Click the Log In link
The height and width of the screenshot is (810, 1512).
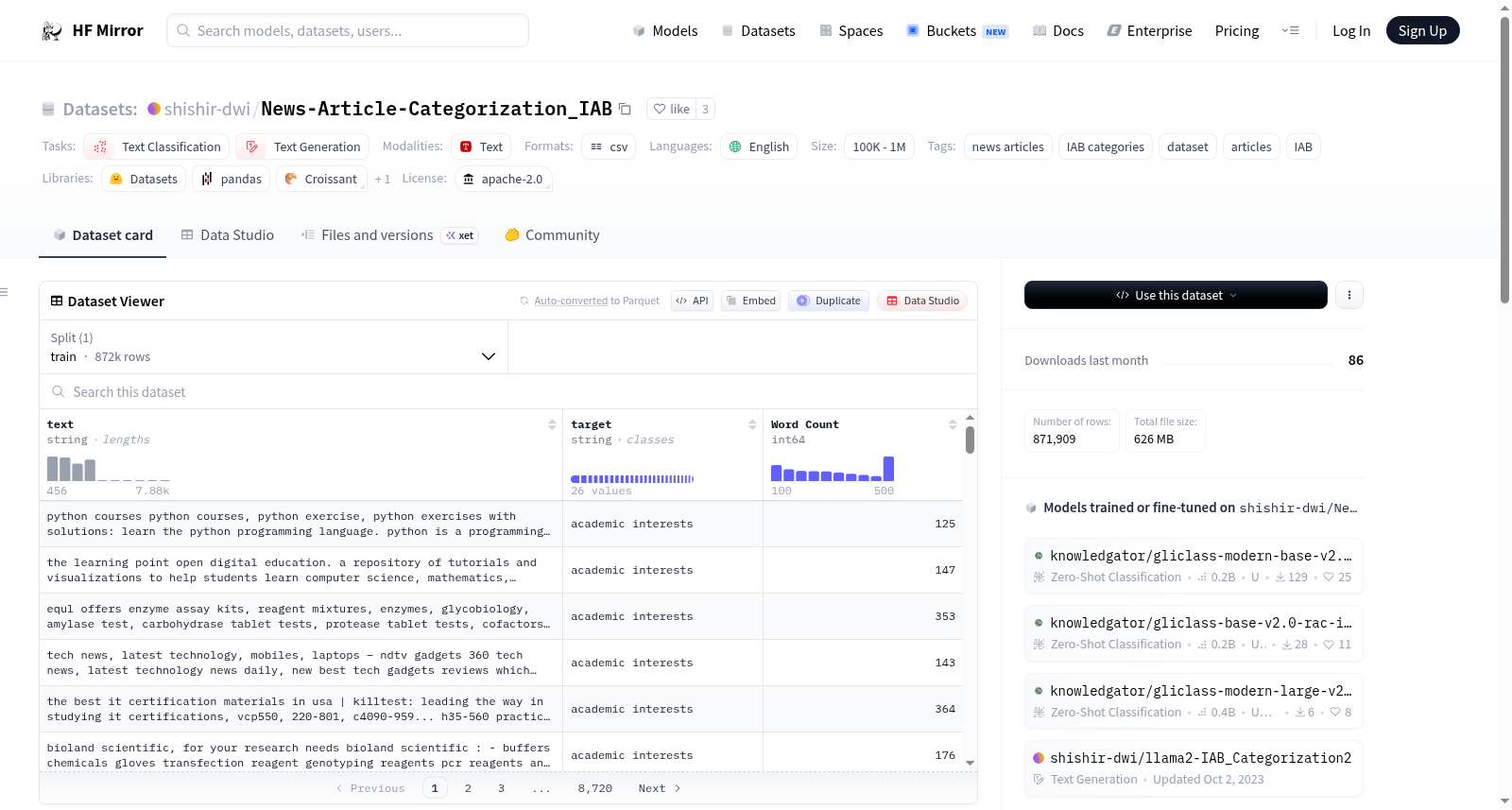click(x=1351, y=30)
